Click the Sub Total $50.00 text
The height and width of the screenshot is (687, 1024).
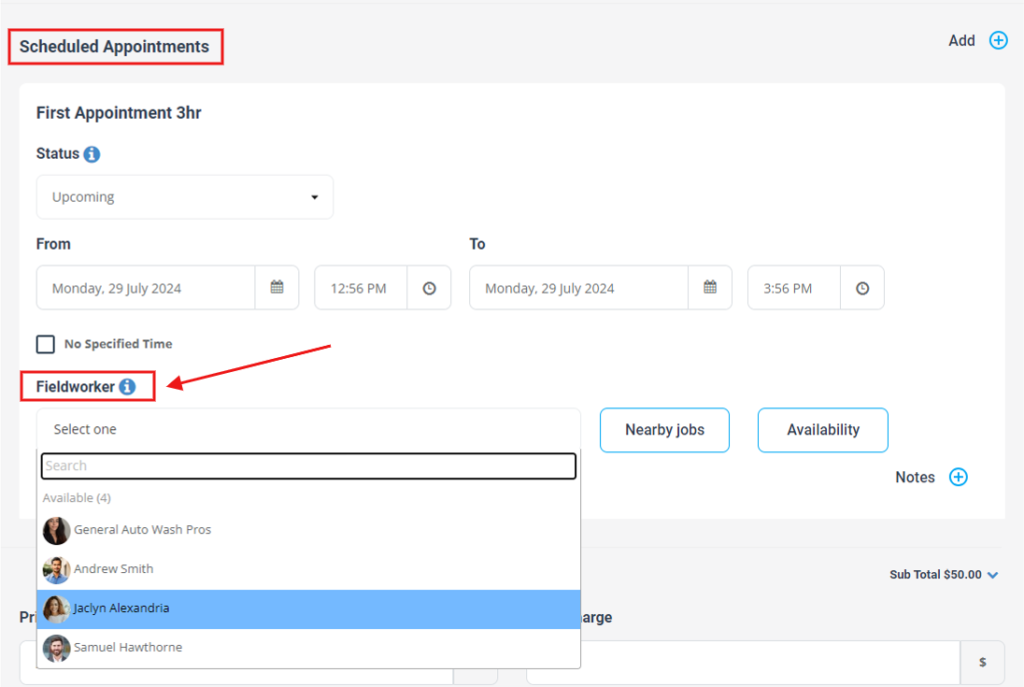pyautogui.click(x=935, y=575)
